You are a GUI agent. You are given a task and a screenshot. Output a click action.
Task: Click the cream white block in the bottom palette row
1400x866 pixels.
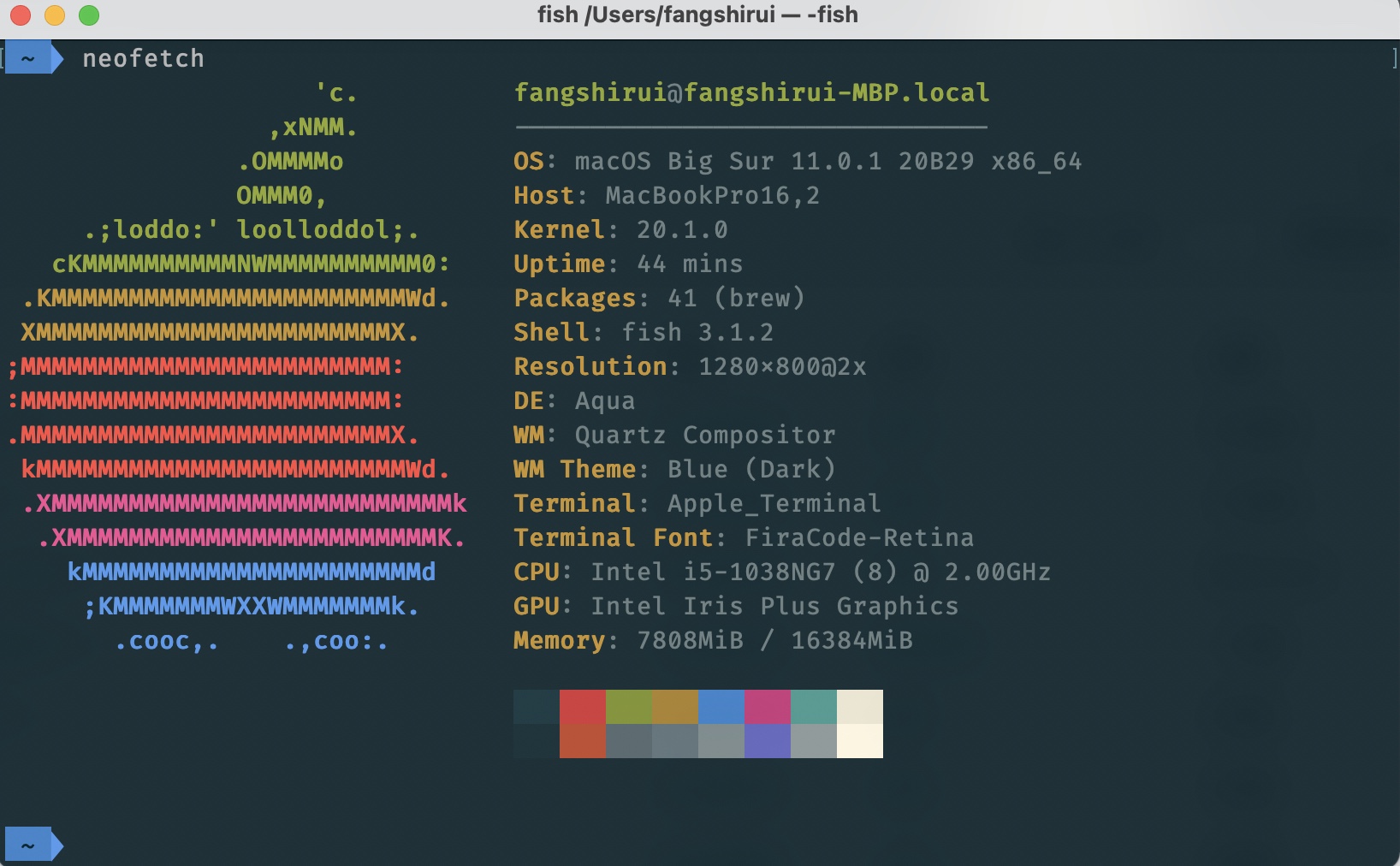(860, 741)
